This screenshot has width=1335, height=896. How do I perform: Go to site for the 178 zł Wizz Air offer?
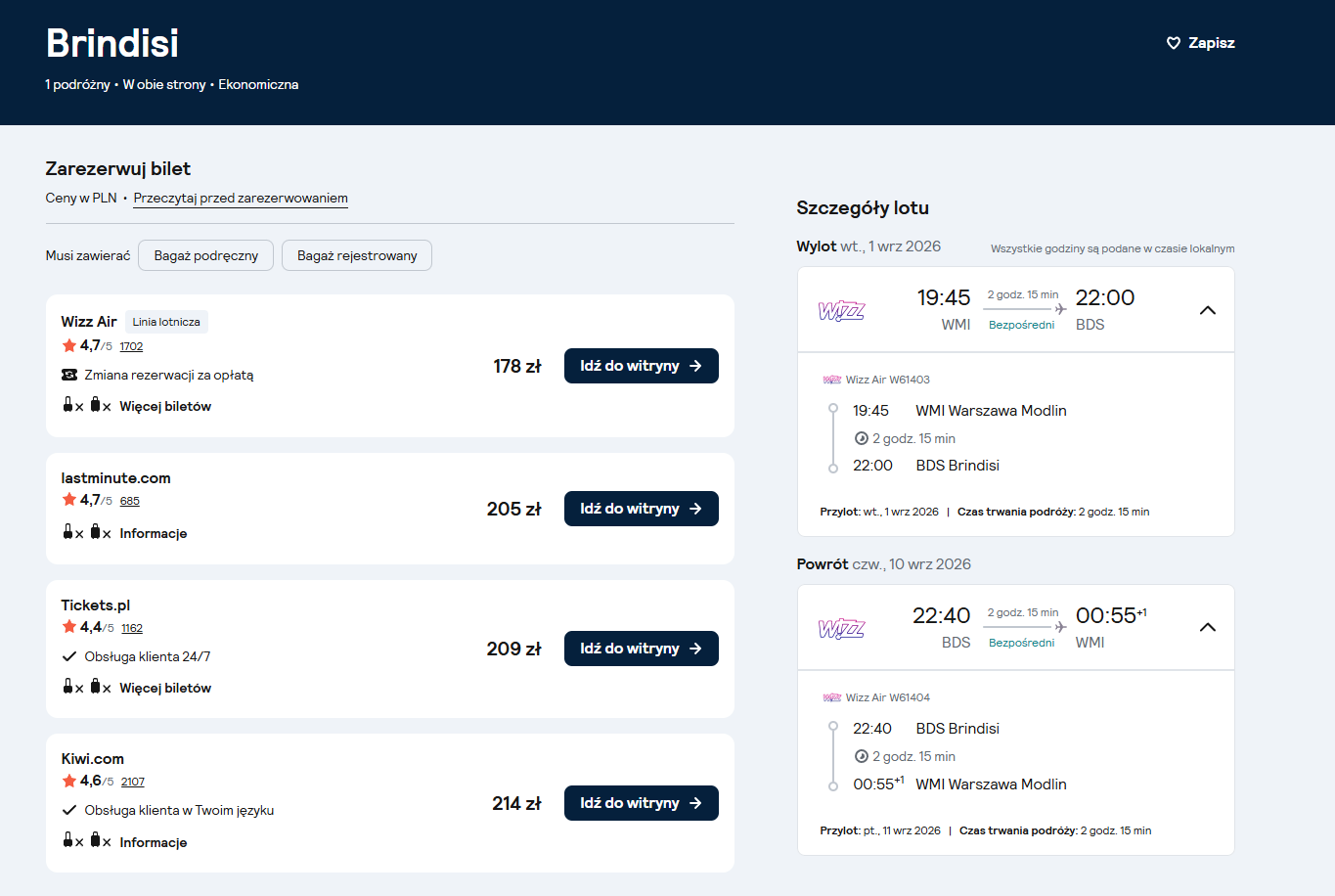[x=642, y=366]
